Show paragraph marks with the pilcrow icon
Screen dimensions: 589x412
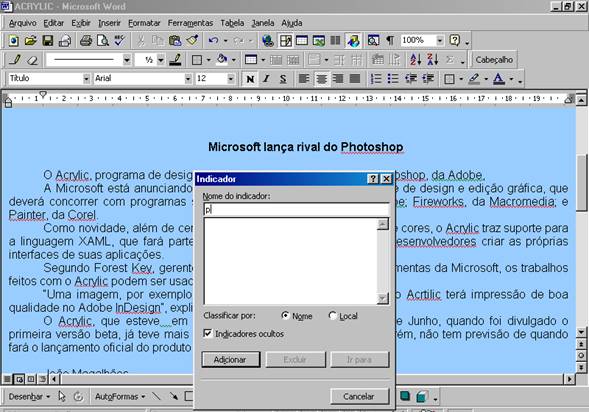(x=390, y=41)
